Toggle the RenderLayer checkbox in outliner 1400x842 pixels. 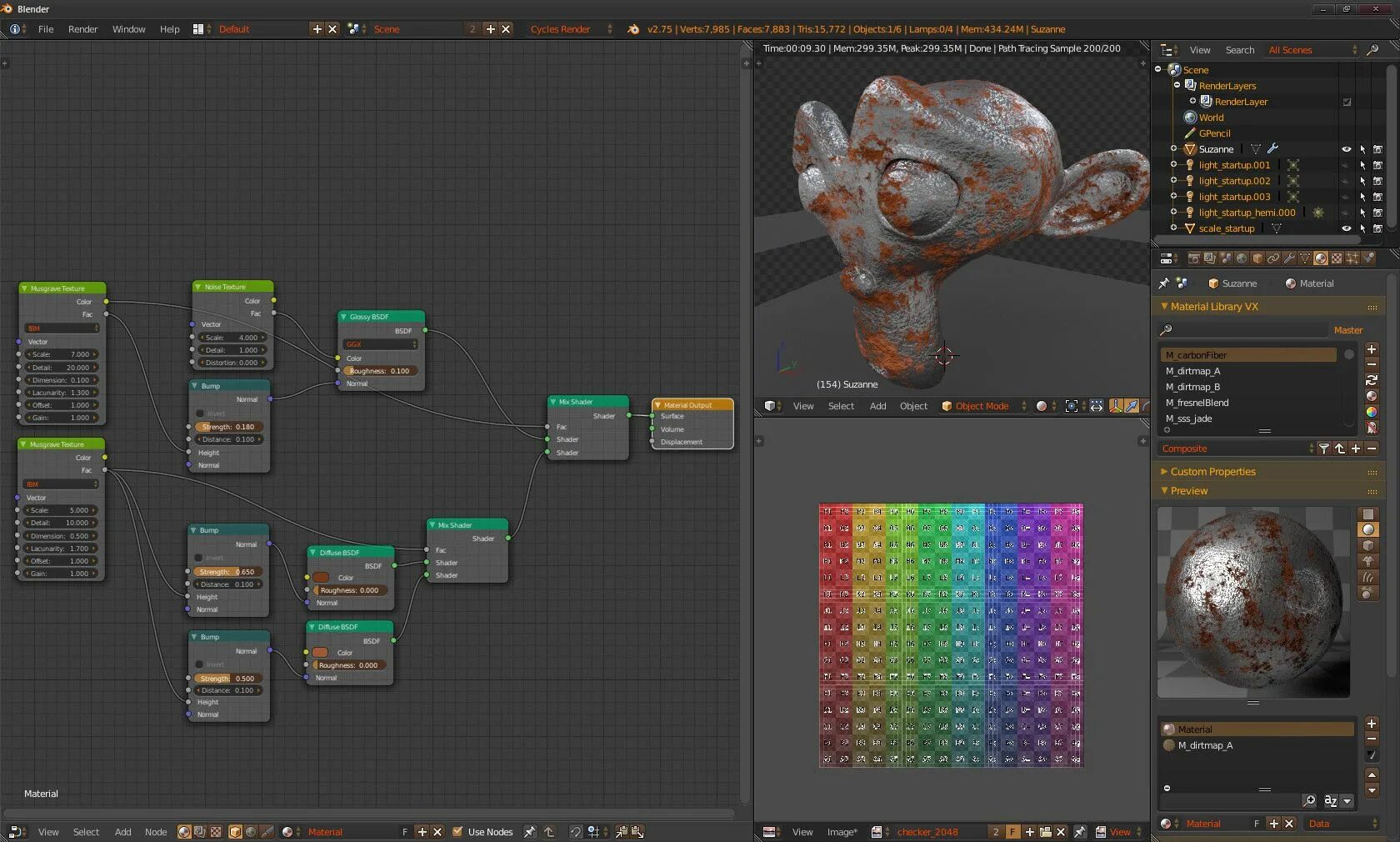(1347, 102)
